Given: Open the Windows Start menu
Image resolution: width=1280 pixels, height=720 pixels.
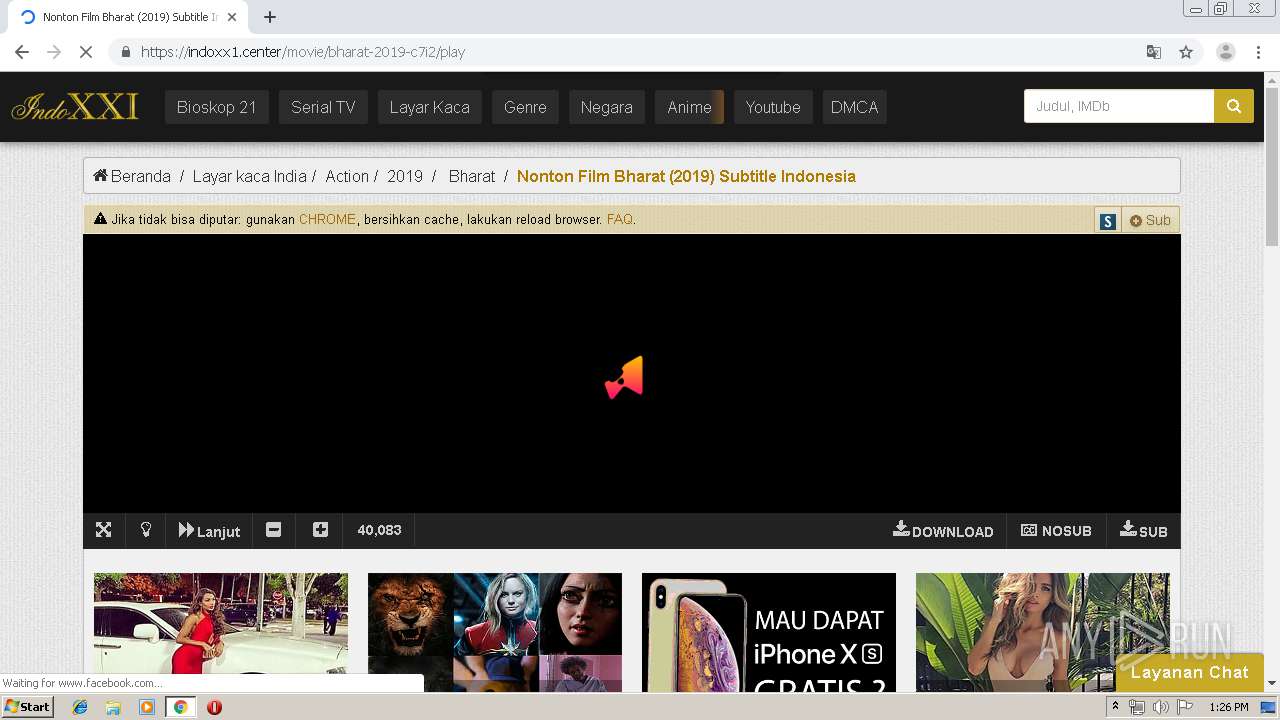Looking at the screenshot, I should pyautogui.click(x=28, y=707).
